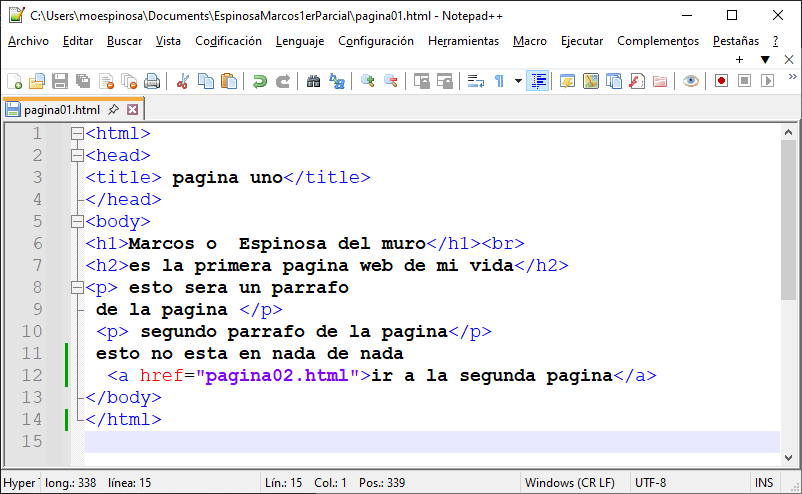Collapse the head tag fold marker
The width and height of the screenshot is (802, 494).
point(77,156)
